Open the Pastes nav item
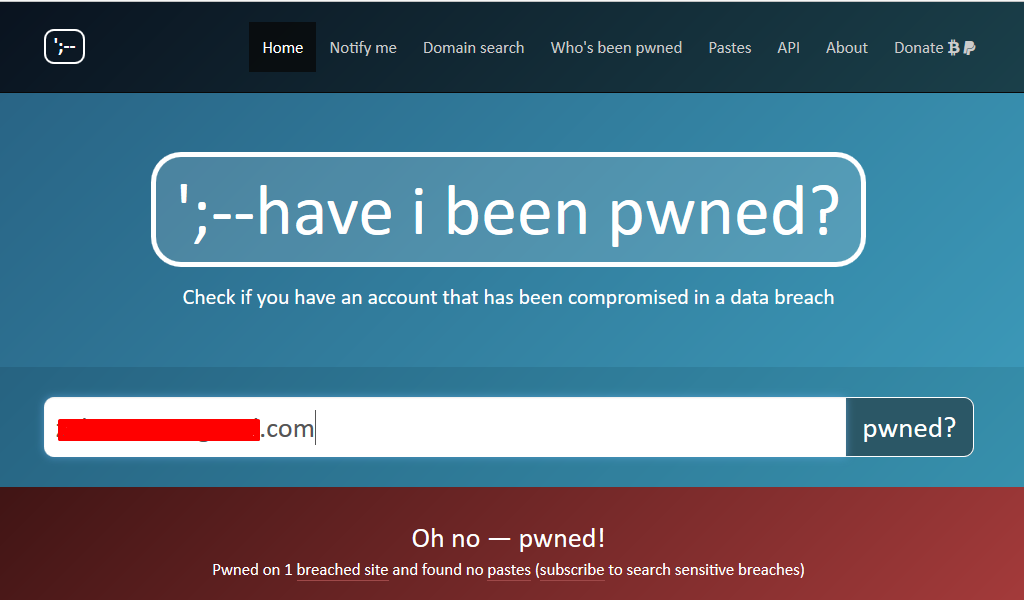1024x600 pixels. 729,48
